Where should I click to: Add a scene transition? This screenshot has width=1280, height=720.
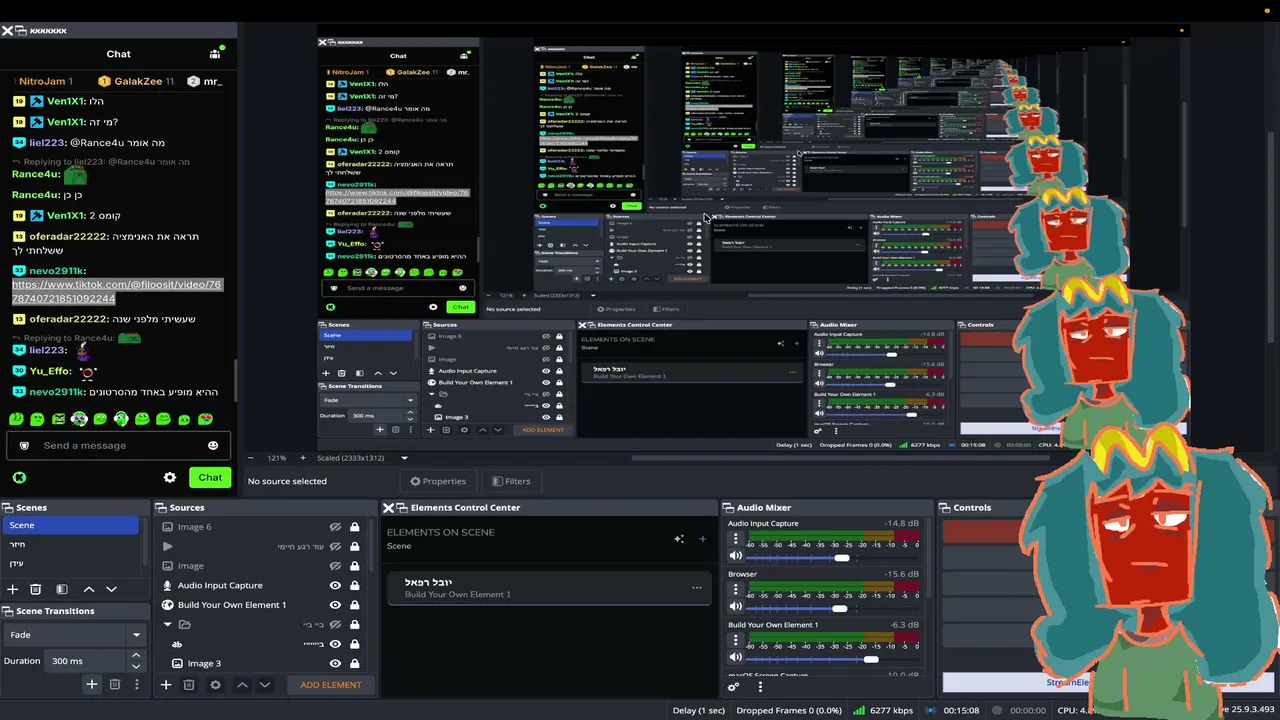pos(91,684)
